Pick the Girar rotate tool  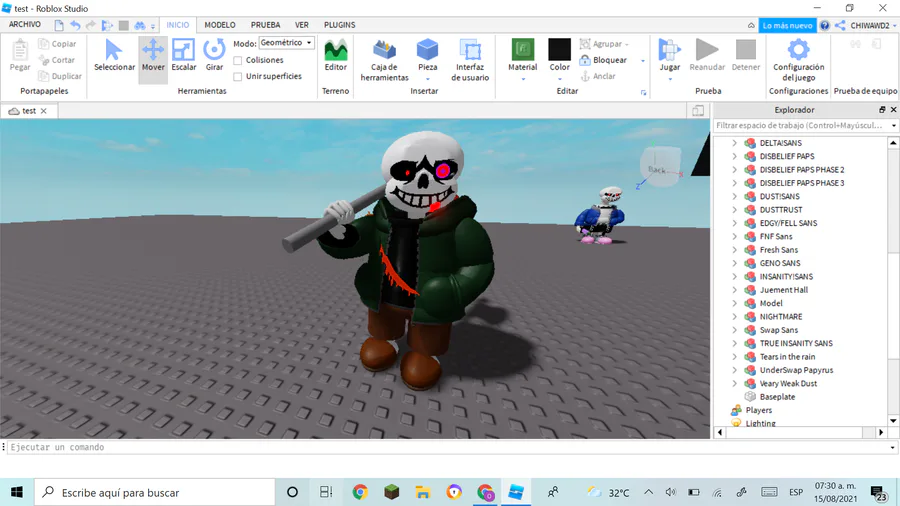click(x=214, y=56)
